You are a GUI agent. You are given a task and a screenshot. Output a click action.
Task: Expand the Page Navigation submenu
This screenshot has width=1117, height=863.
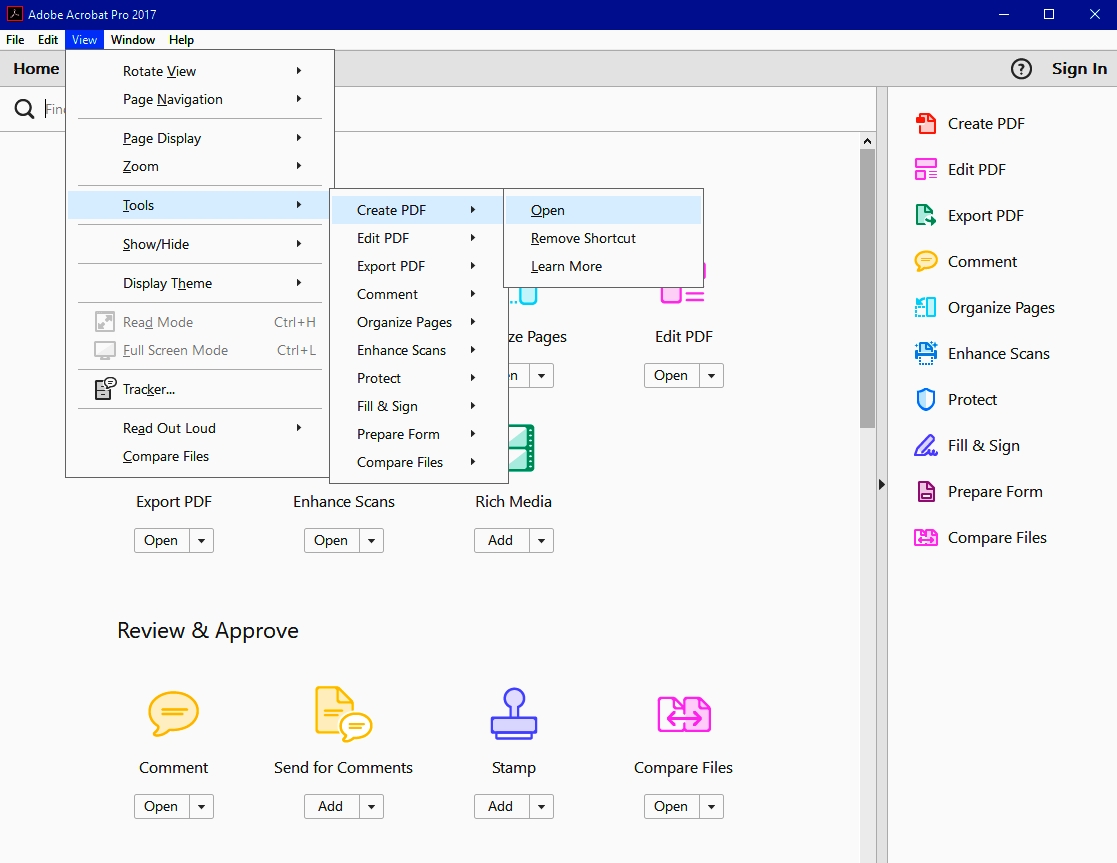click(200, 99)
